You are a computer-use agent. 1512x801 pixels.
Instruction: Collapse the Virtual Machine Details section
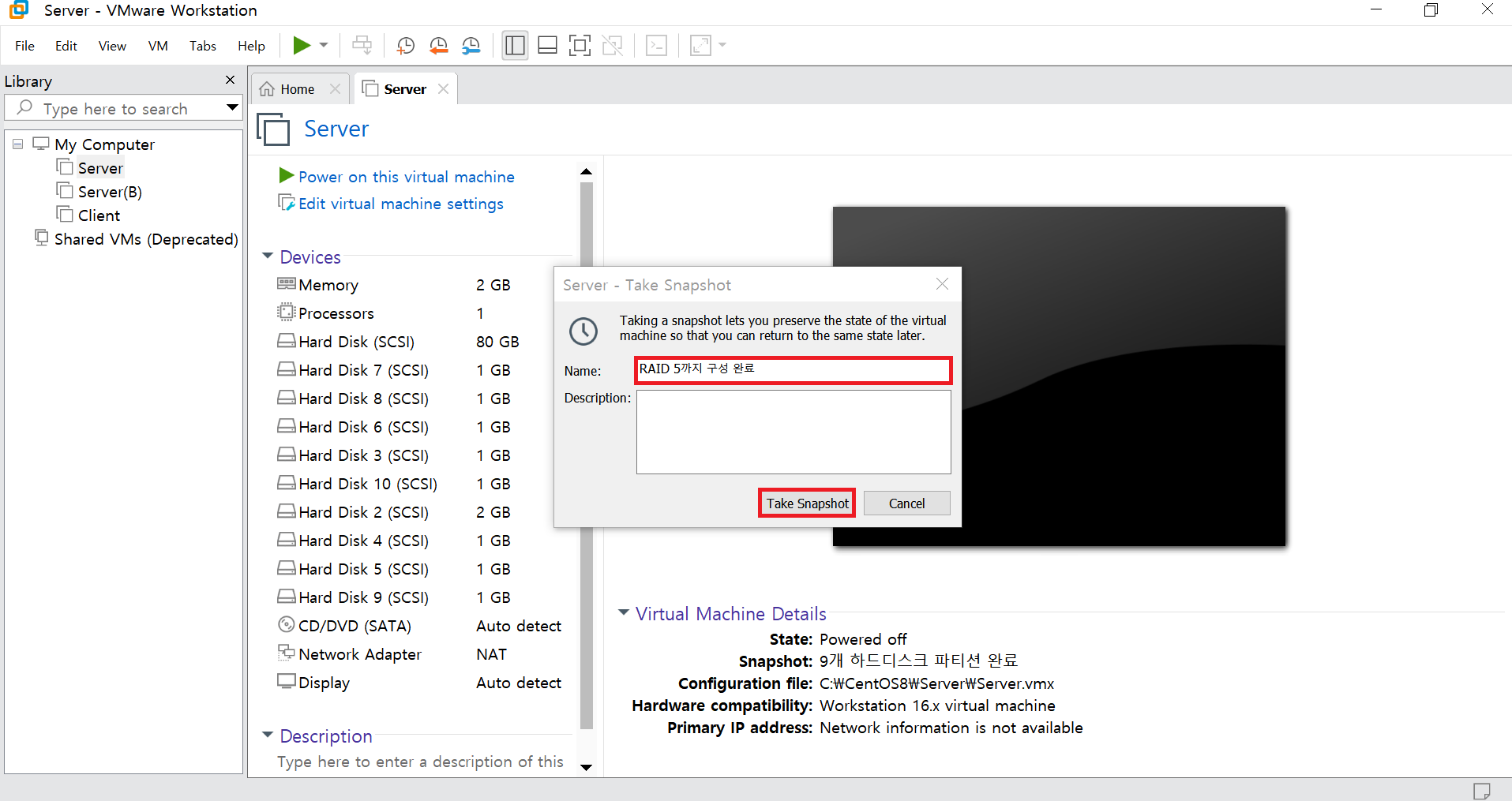tap(624, 613)
